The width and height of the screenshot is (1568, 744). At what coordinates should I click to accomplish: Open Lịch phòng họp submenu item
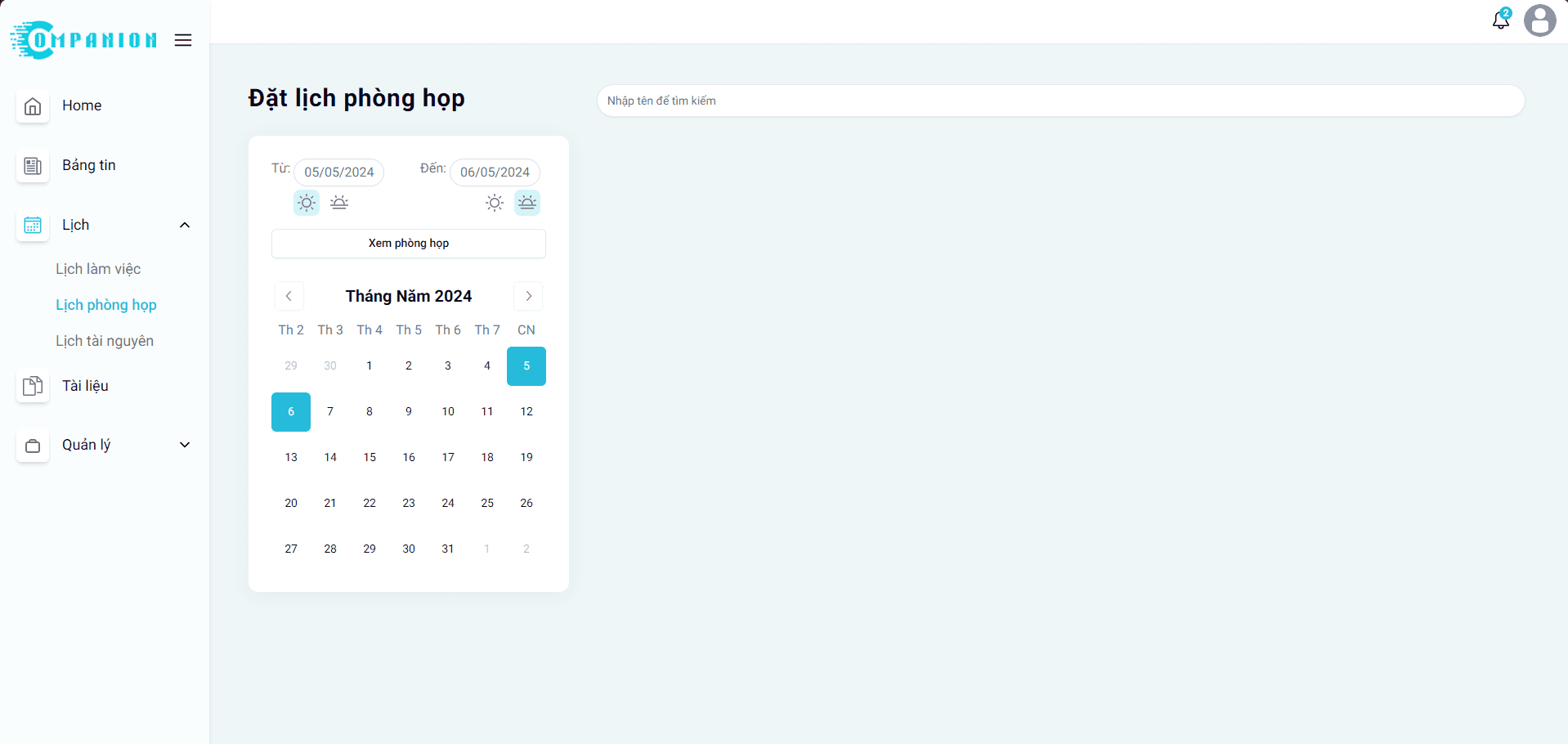pos(106,305)
